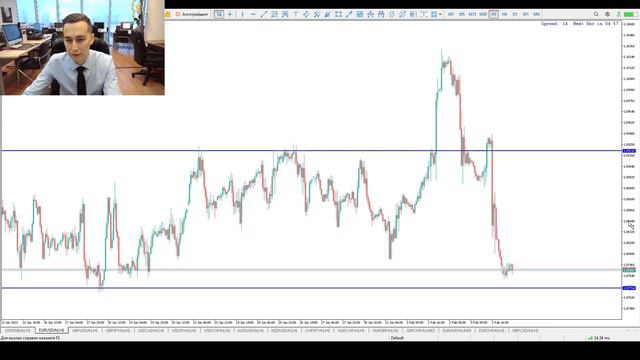Screen dimensions: 640x360
Task: Open the search magnifier icon
Action: (596, 14)
